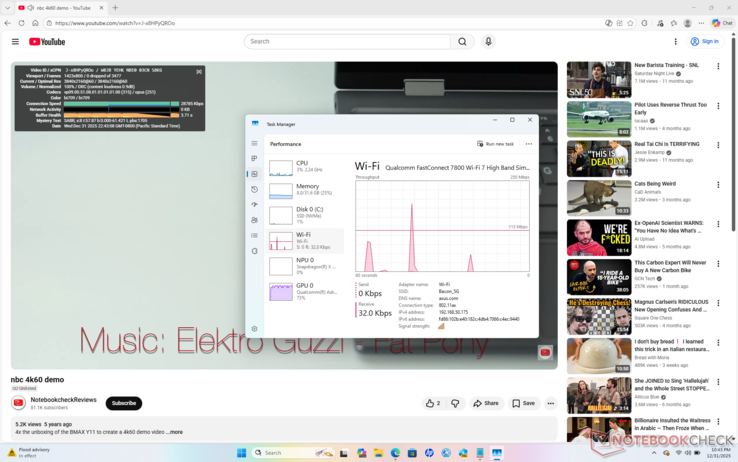Start voice search with microphone icon

coord(488,41)
